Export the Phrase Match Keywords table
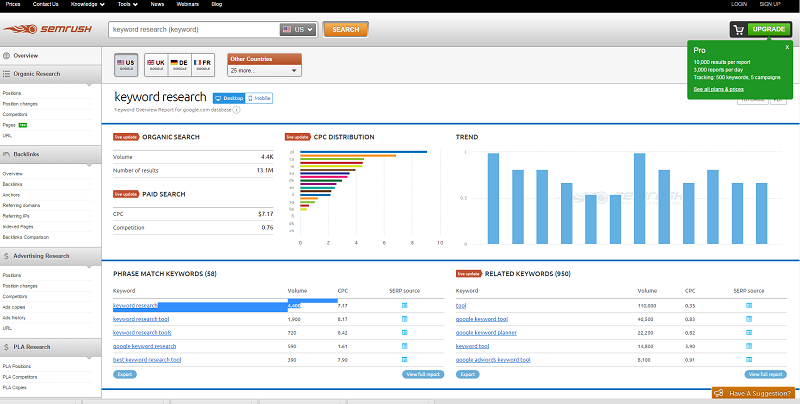This screenshot has width=800, height=404. tap(125, 374)
